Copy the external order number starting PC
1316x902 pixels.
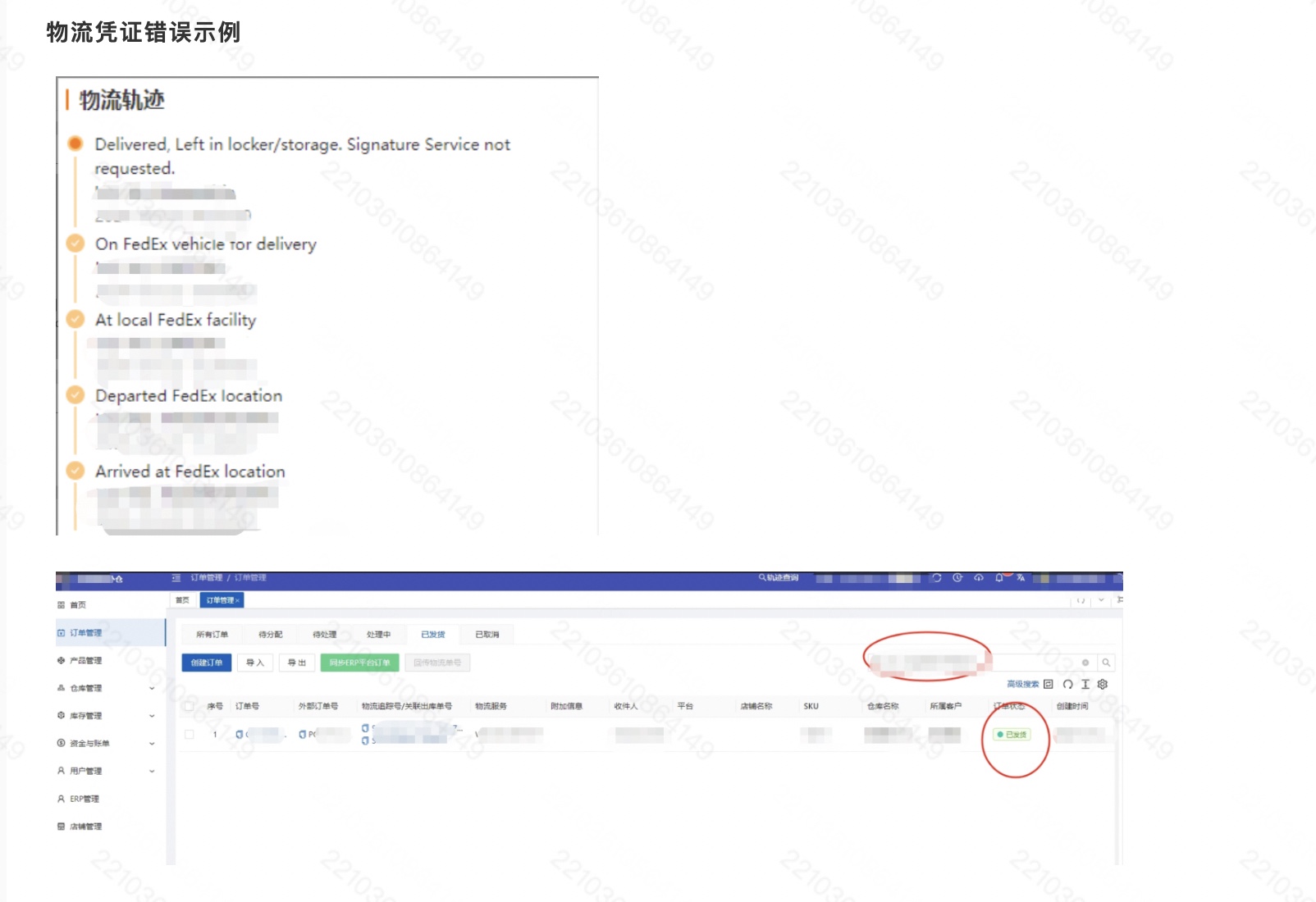point(303,735)
